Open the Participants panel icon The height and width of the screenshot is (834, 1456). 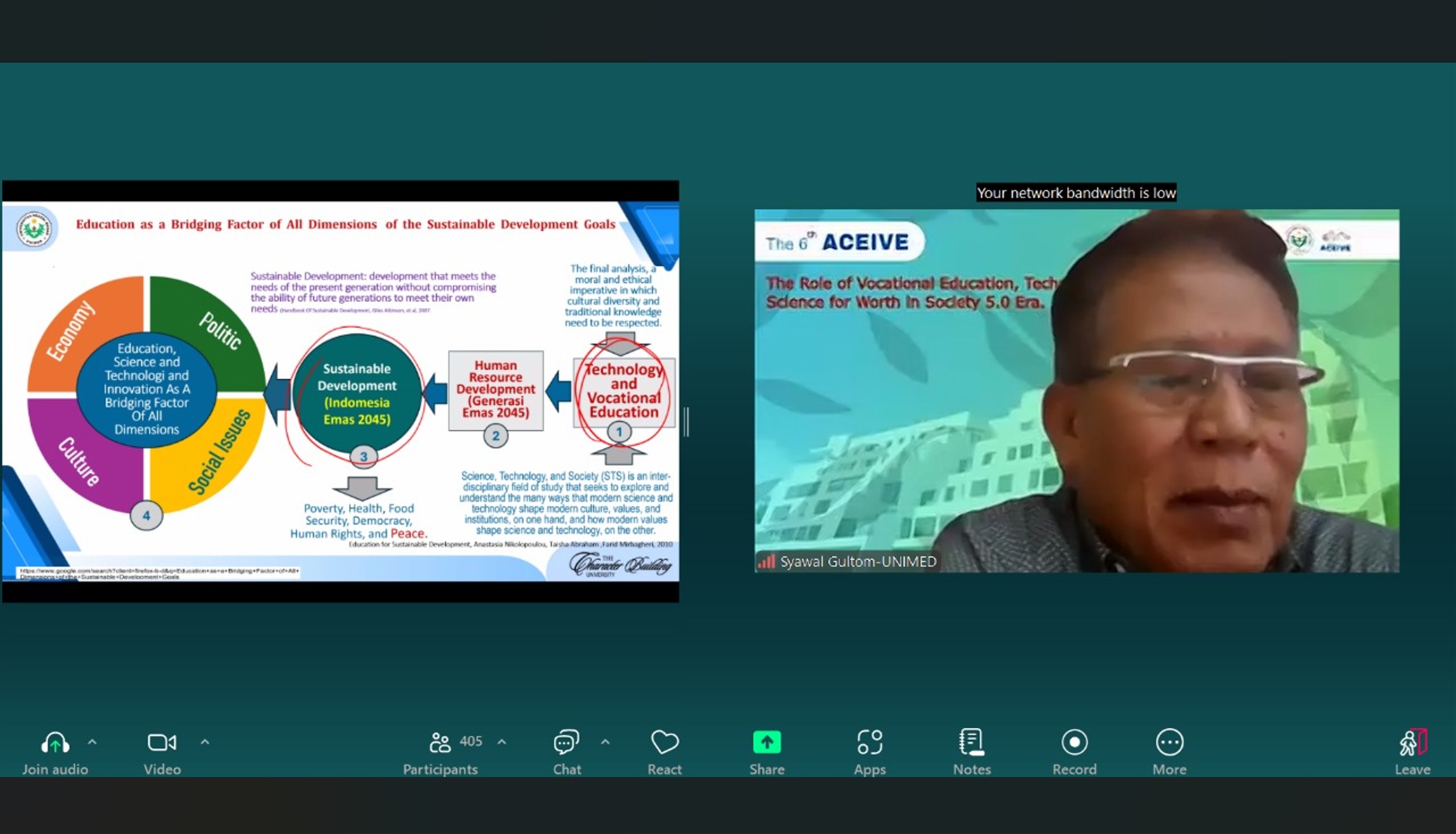click(x=439, y=742)
